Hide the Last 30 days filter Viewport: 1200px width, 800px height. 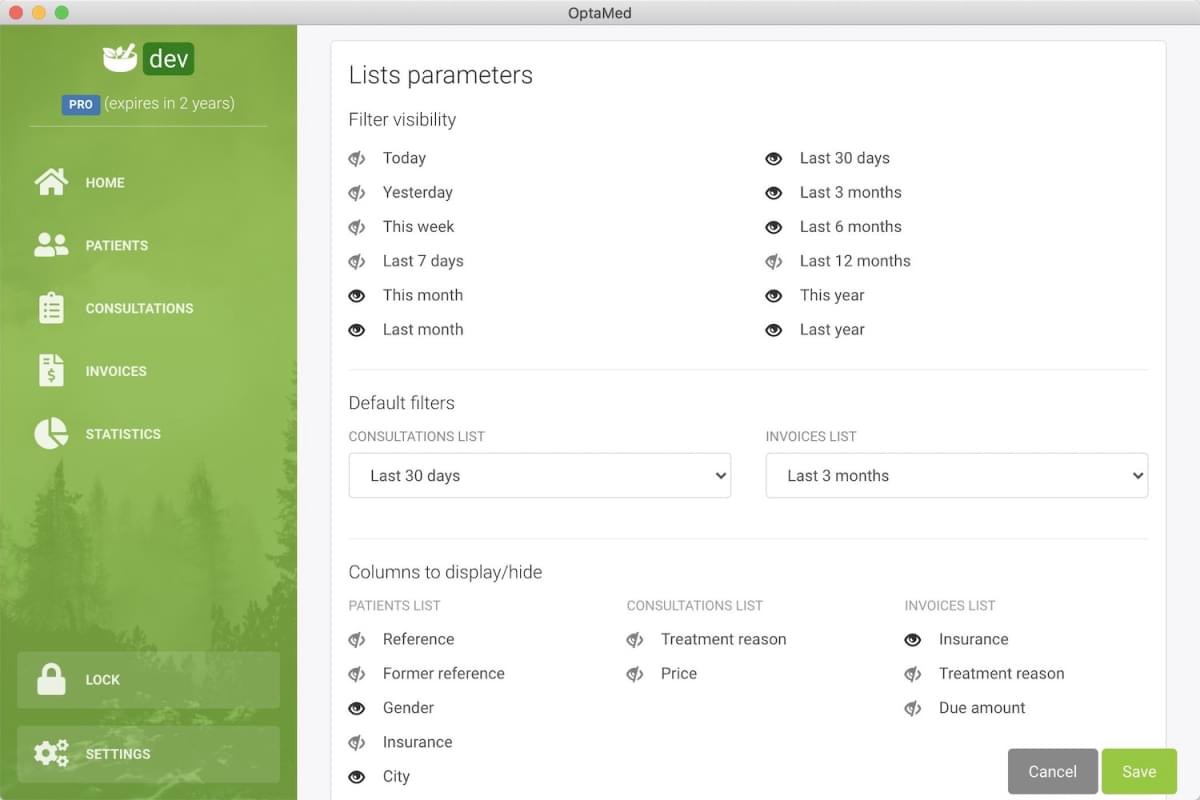773,158
